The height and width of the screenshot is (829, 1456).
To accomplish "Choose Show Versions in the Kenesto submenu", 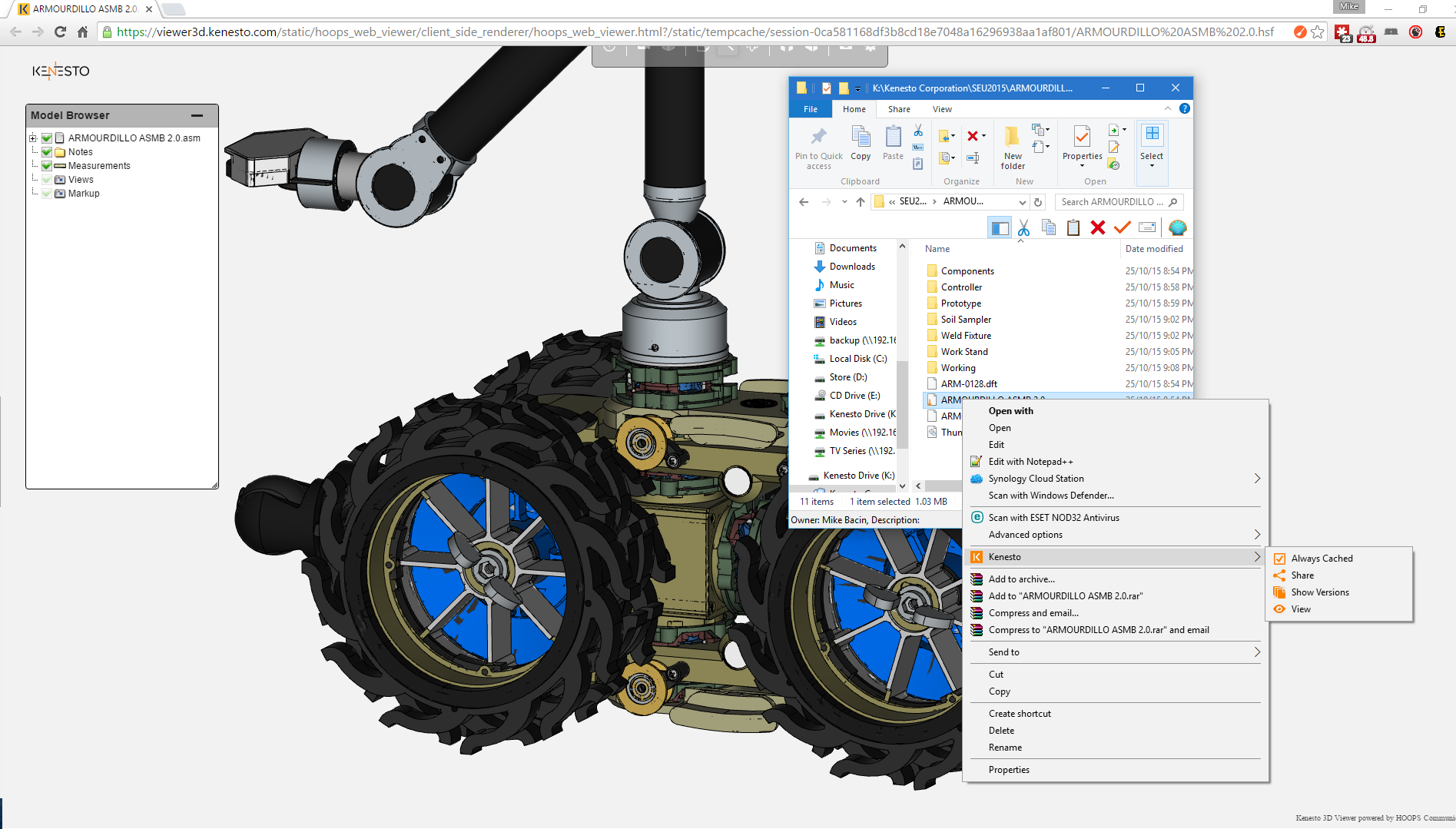I will (x=1320, y=592).
